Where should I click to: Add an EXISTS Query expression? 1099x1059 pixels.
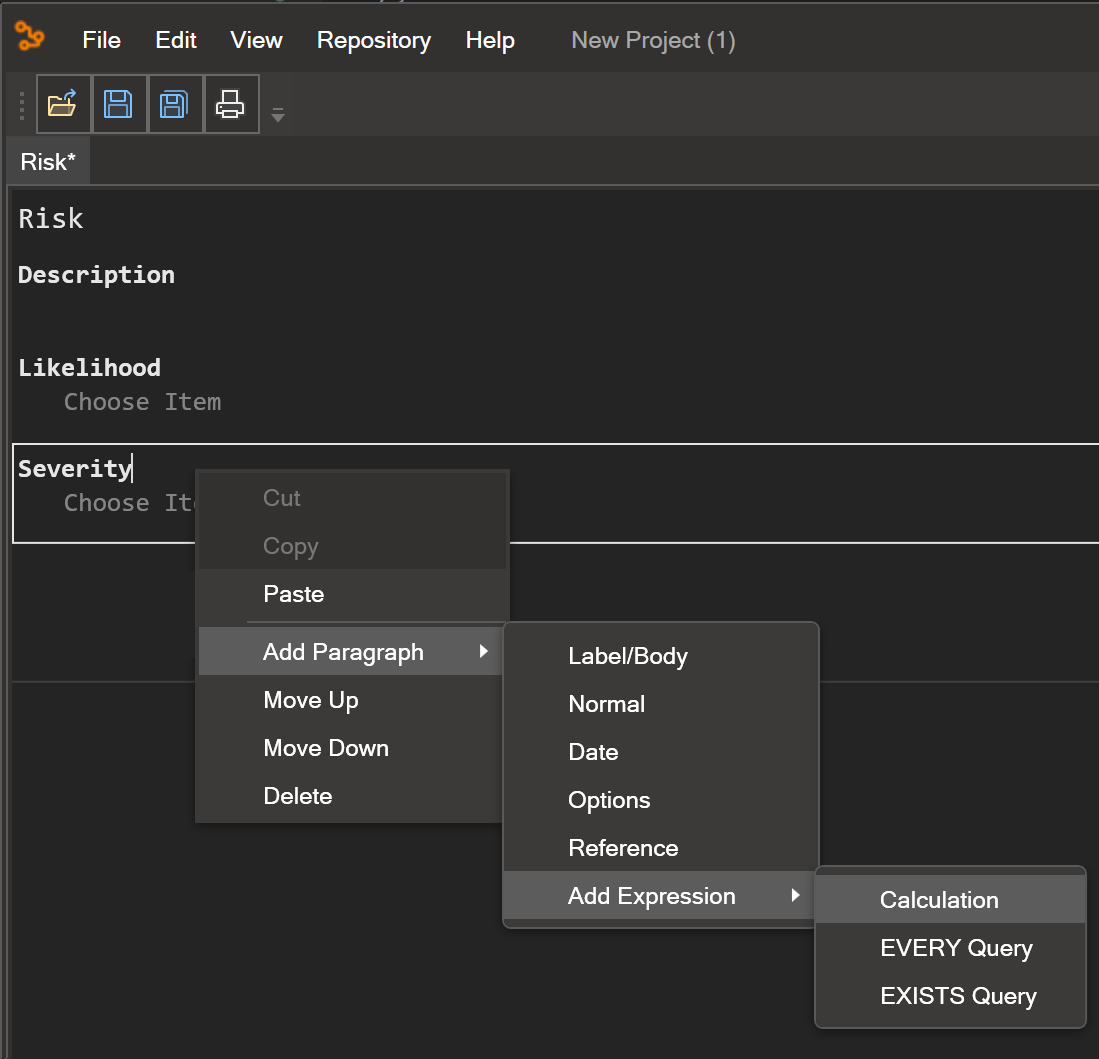click(x=950, y=995)
